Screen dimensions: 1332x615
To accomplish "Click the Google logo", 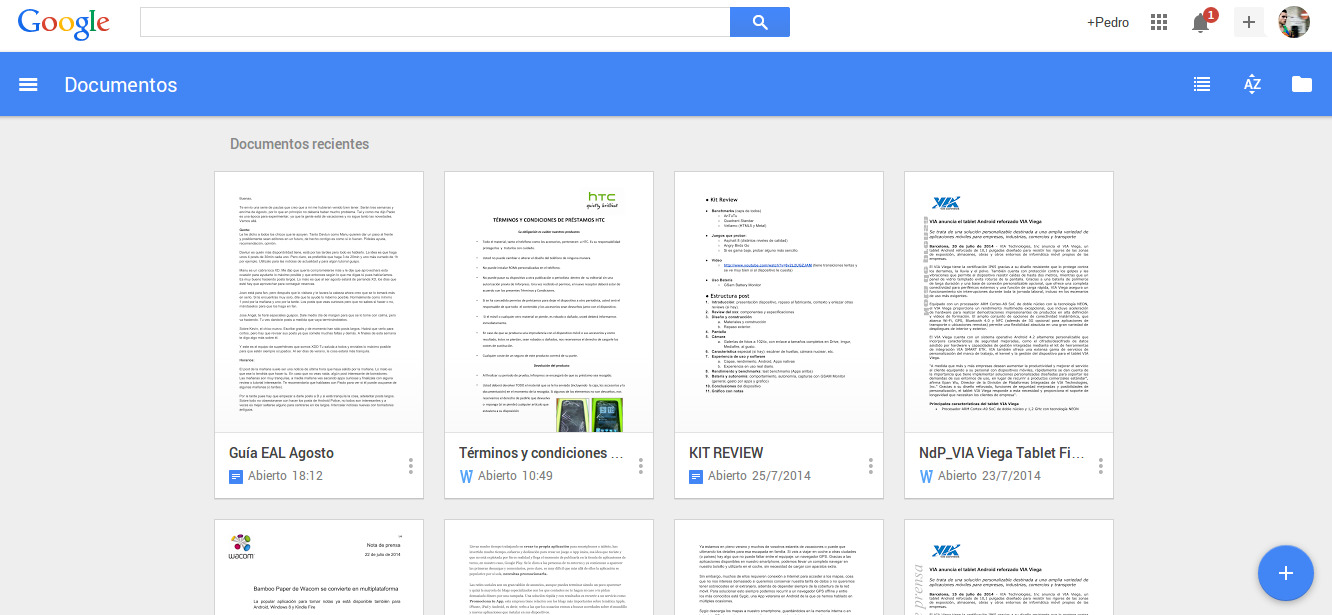I will (x=64, y=22).
